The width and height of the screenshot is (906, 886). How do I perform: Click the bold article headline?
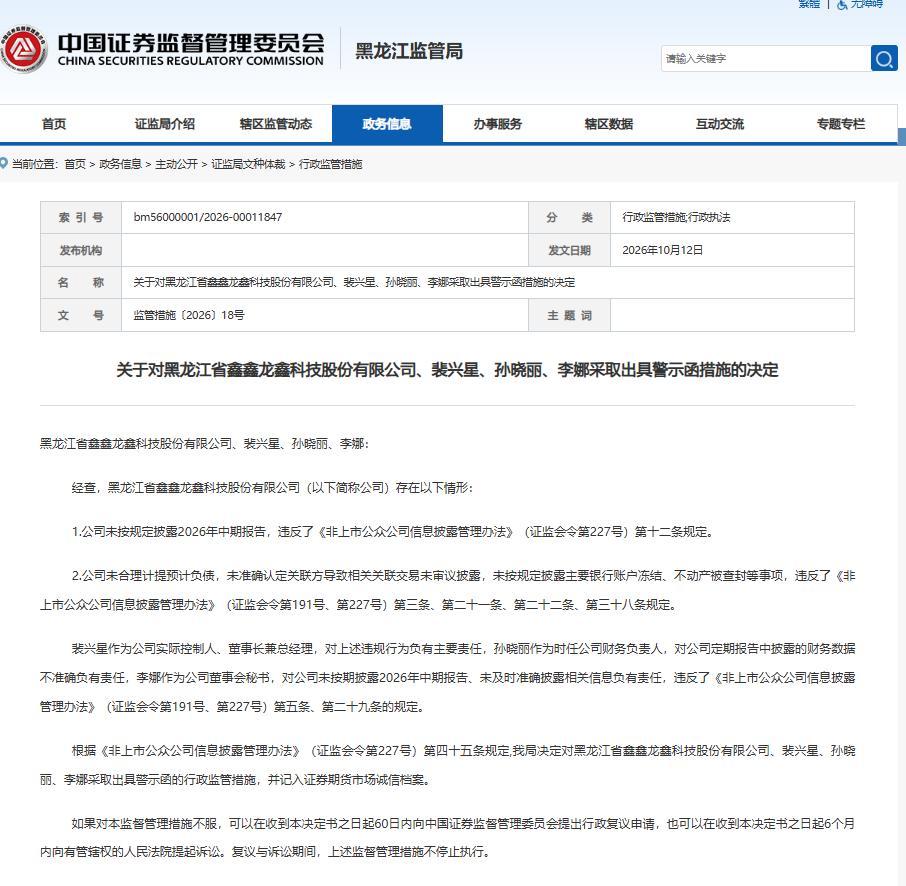point(447,370)
